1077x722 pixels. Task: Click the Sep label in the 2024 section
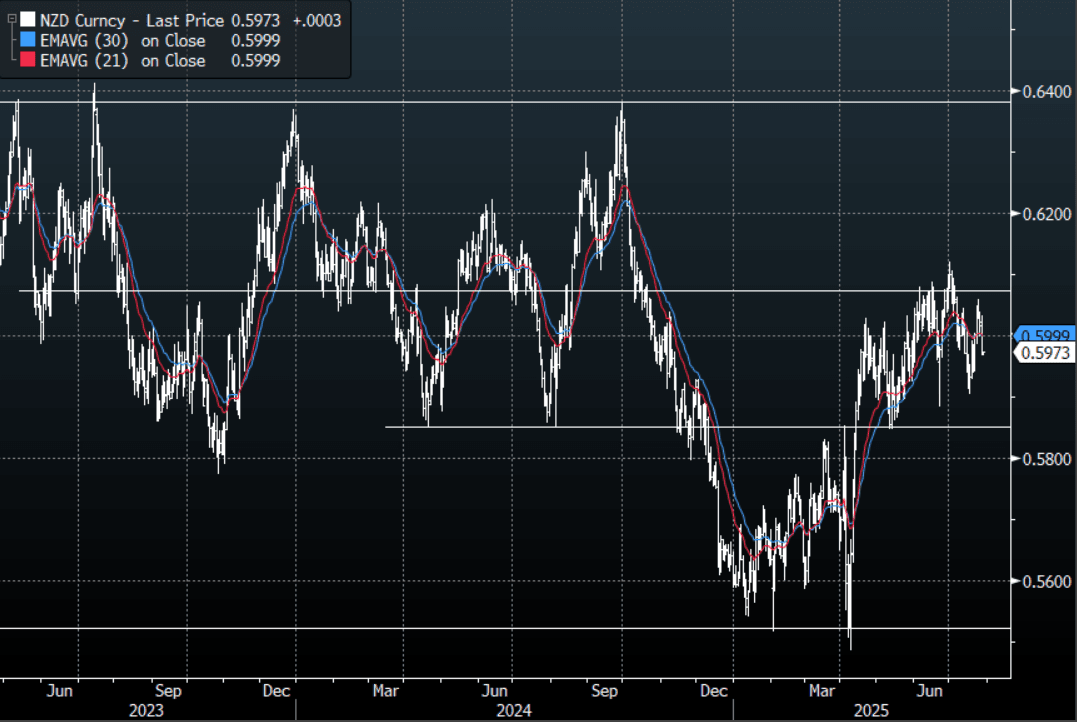[x=604, y=690]
